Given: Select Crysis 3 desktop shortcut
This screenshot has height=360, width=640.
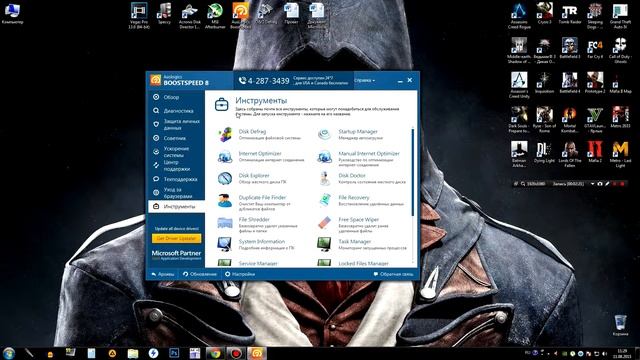Looking at the screenshot, I should (544, 13).
